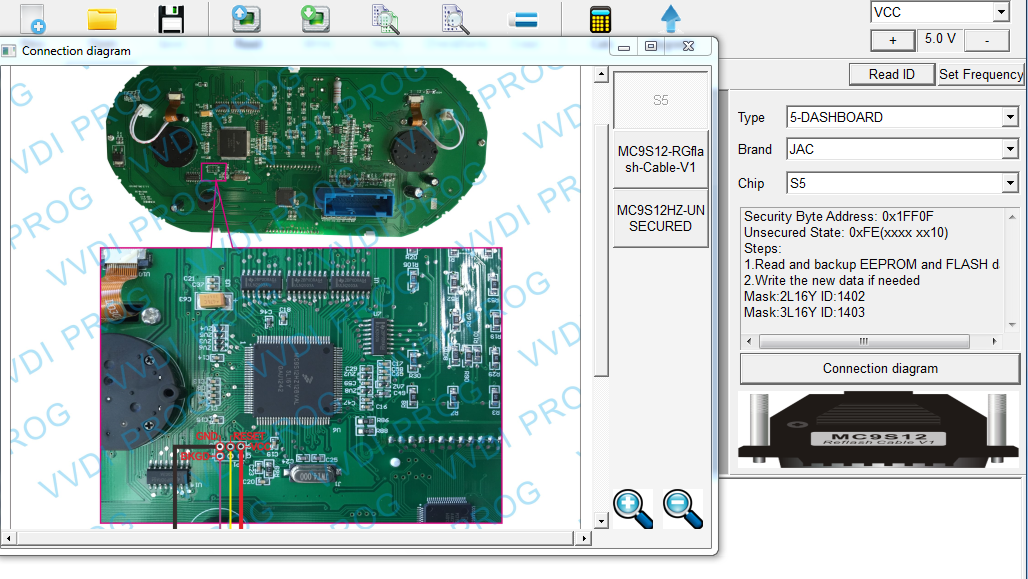Screen dimensions: 1028x579
Task: Select the S5 diagram tab
Action: click(x=660, y=100)
